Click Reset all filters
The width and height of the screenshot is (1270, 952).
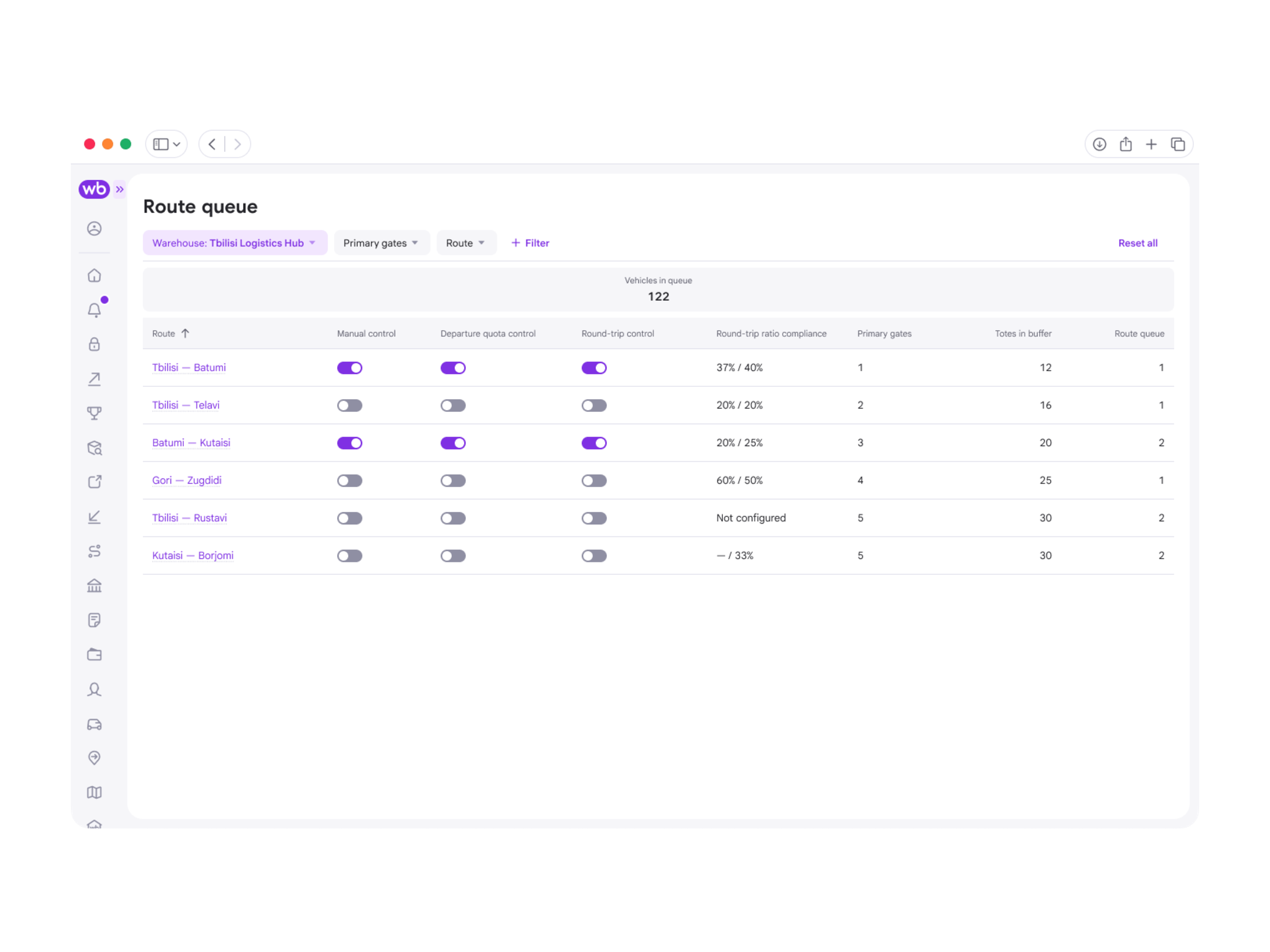[1137, 243]
